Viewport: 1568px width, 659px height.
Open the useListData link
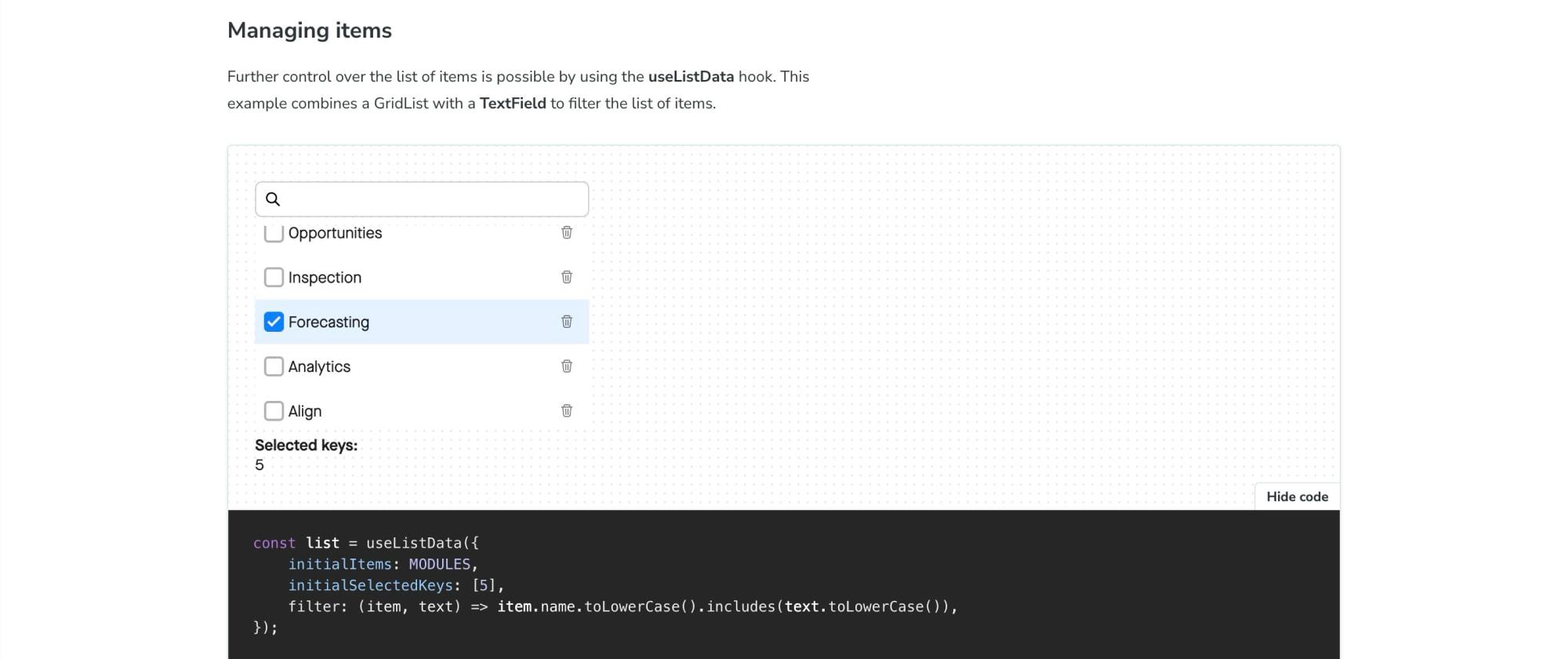click(691, 77)
